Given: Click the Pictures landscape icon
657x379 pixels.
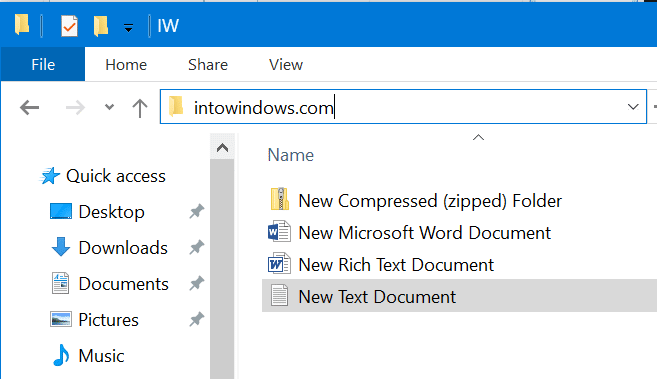Looking at the screenshot, I should 61,319.
